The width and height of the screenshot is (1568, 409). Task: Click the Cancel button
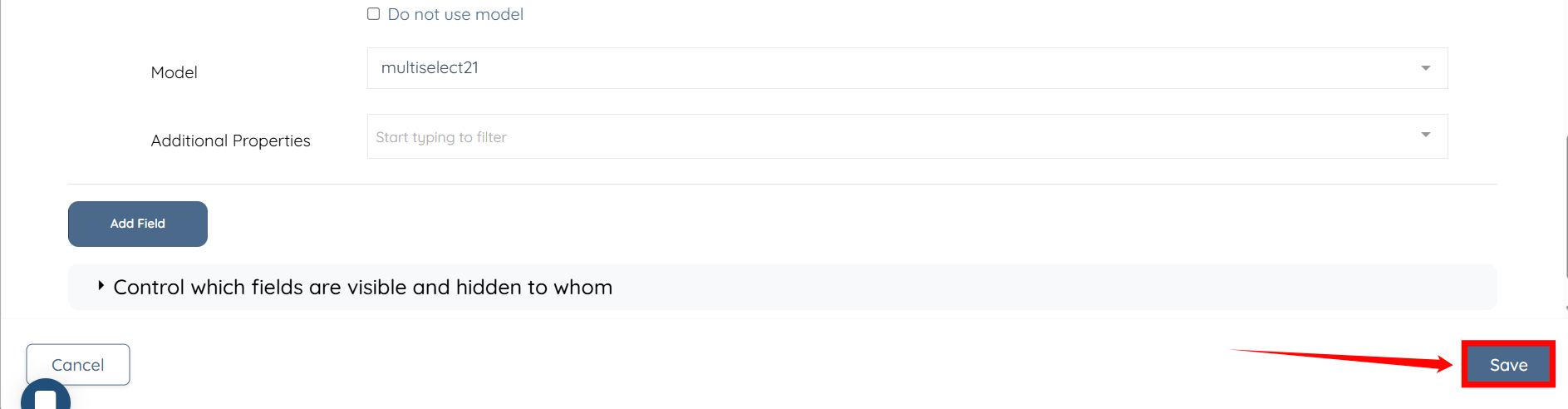pyautogui.click(x=78, y=365)
